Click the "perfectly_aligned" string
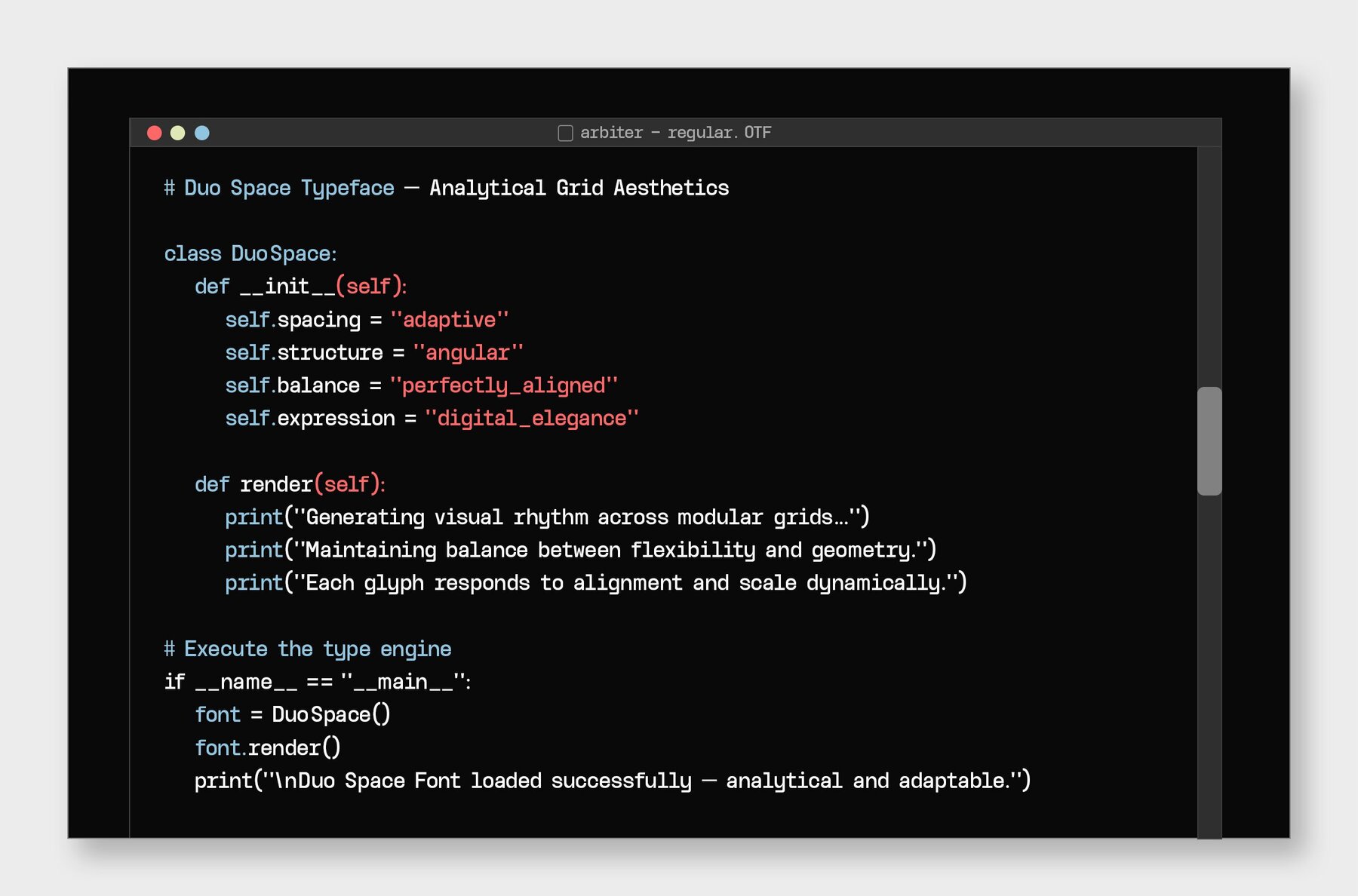The width and height of the screenshot is (1358, 896). click(504, 386)
